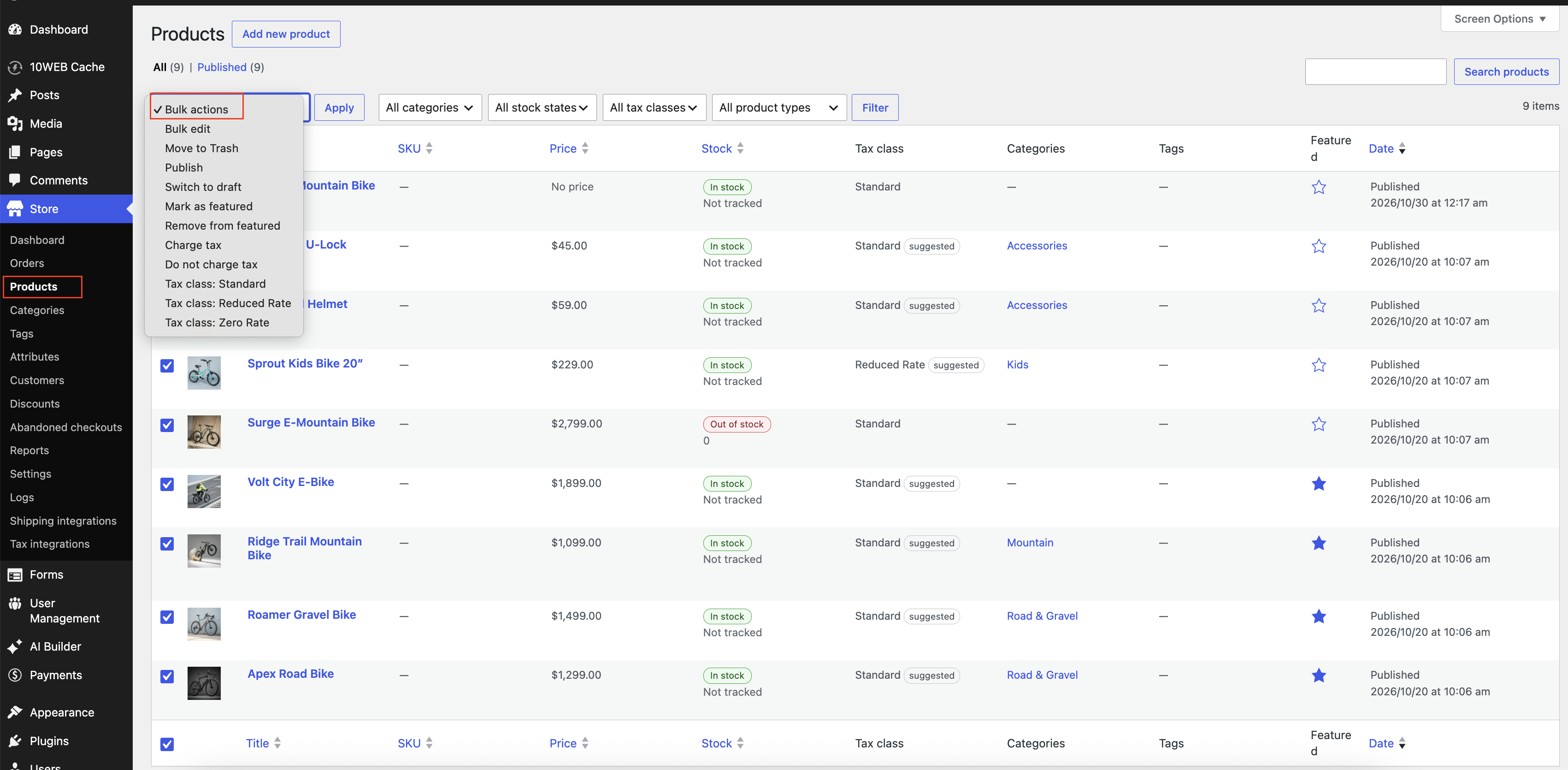
Task: Uncheck the Sprout Kids Bike checkbox
Action: 167,365
